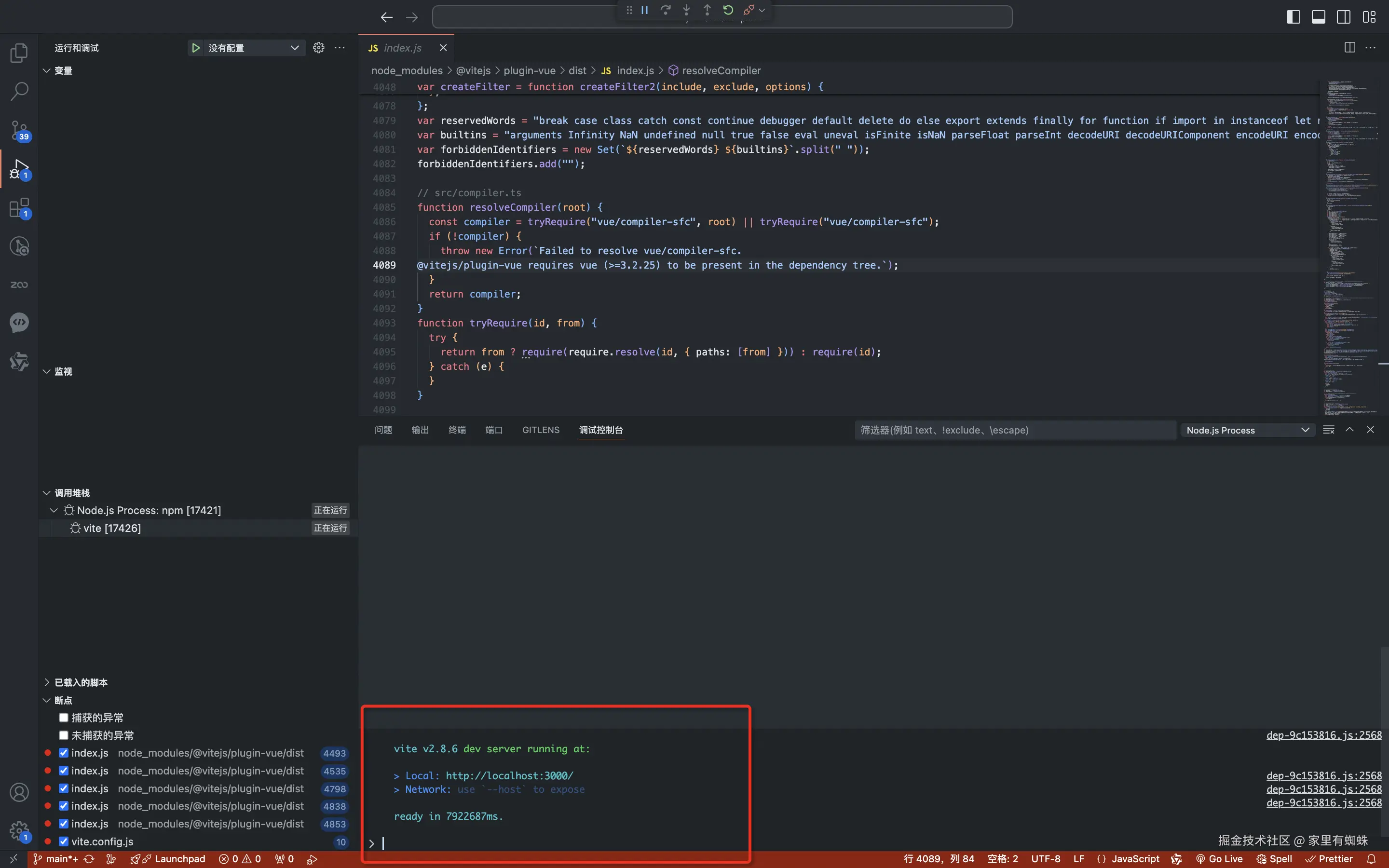
Task: Click the restart debugging icon
Action: click(728, 10)
